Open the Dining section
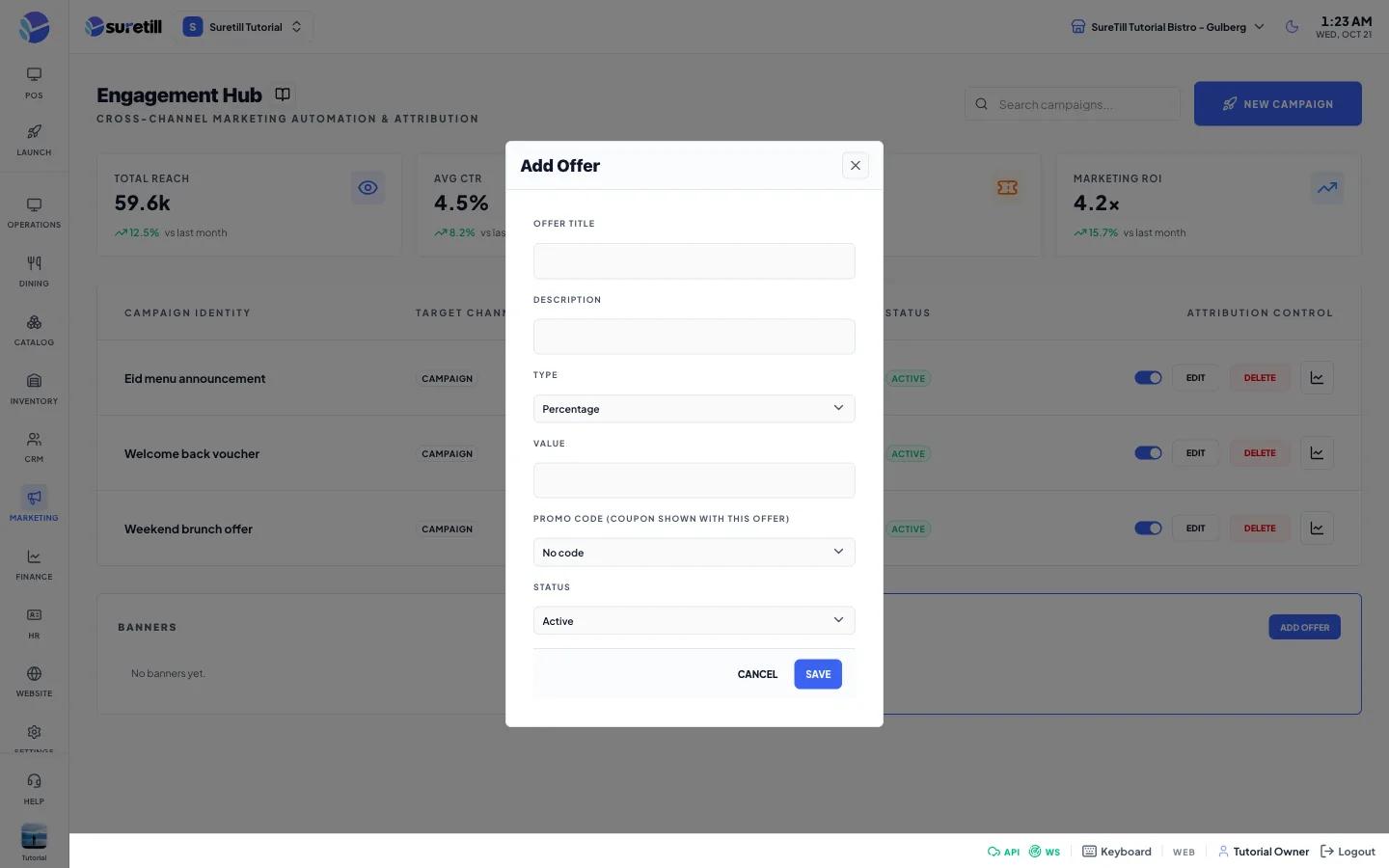The image size is (1389, 868). pyautogui.click(x=34, y=272)
